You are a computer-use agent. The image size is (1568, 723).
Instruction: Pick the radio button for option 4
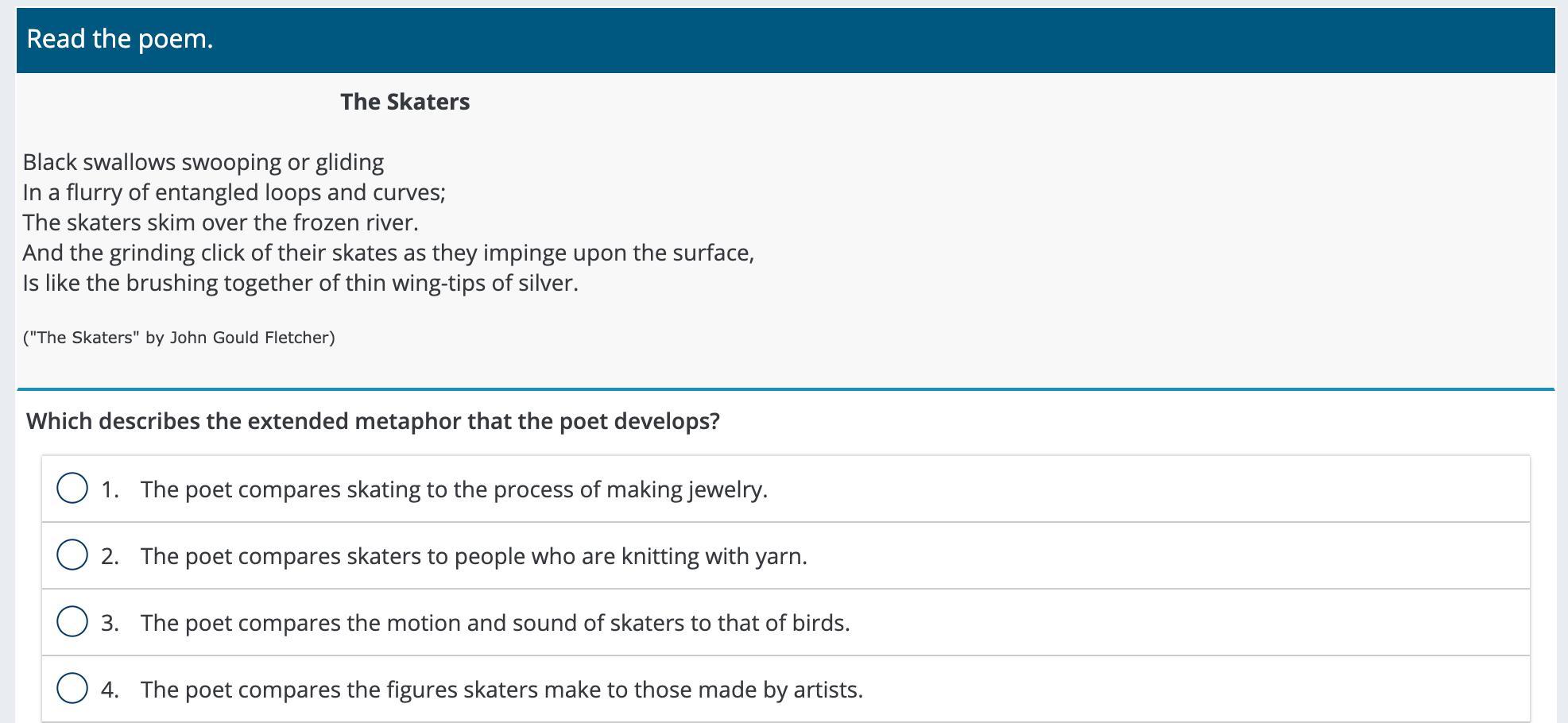(x=72, y=689)
